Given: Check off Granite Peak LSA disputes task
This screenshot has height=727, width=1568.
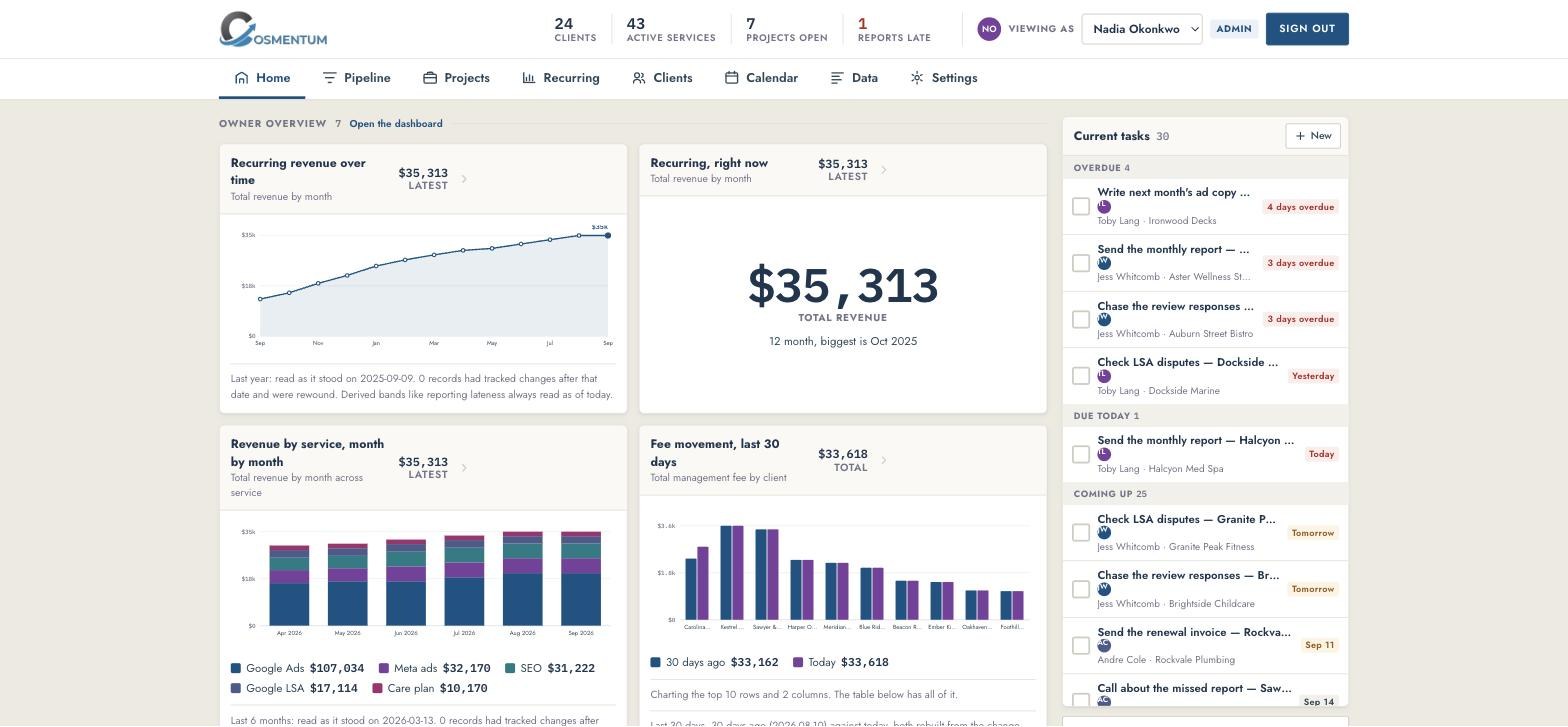Looking at the screenshot, I should 1081,533.
